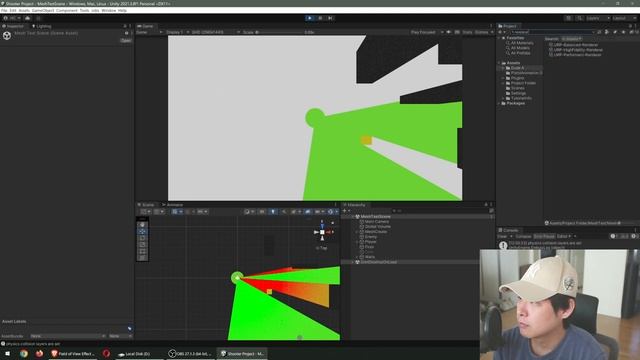Select the Scenes folder in Project
The height and width of the screenshot is (360, 640).
click(517, 88)
